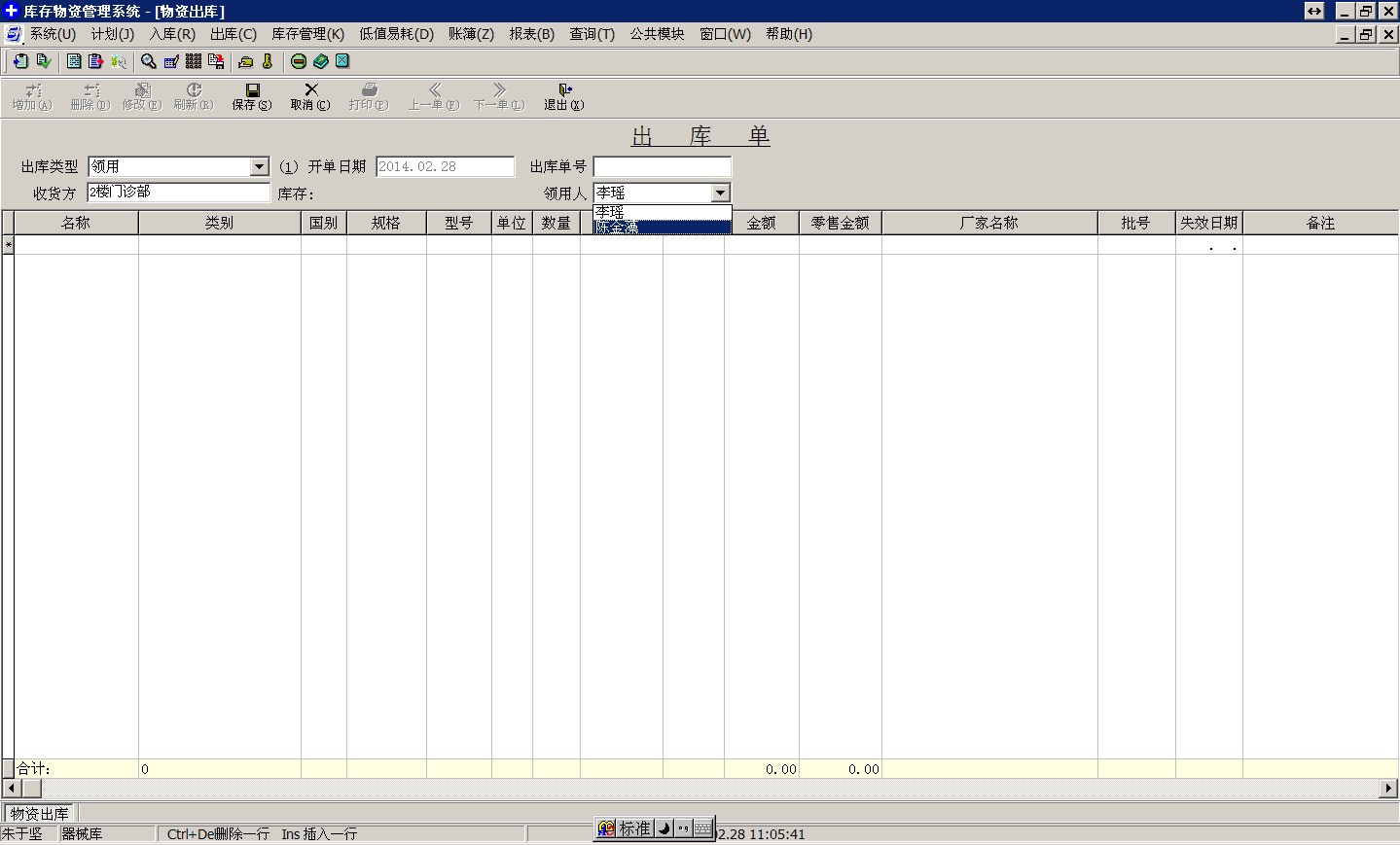Viewport: 1400px width, 845px height.
Task: Click the green-bordered report sheet icon
Action: (74, 61)
